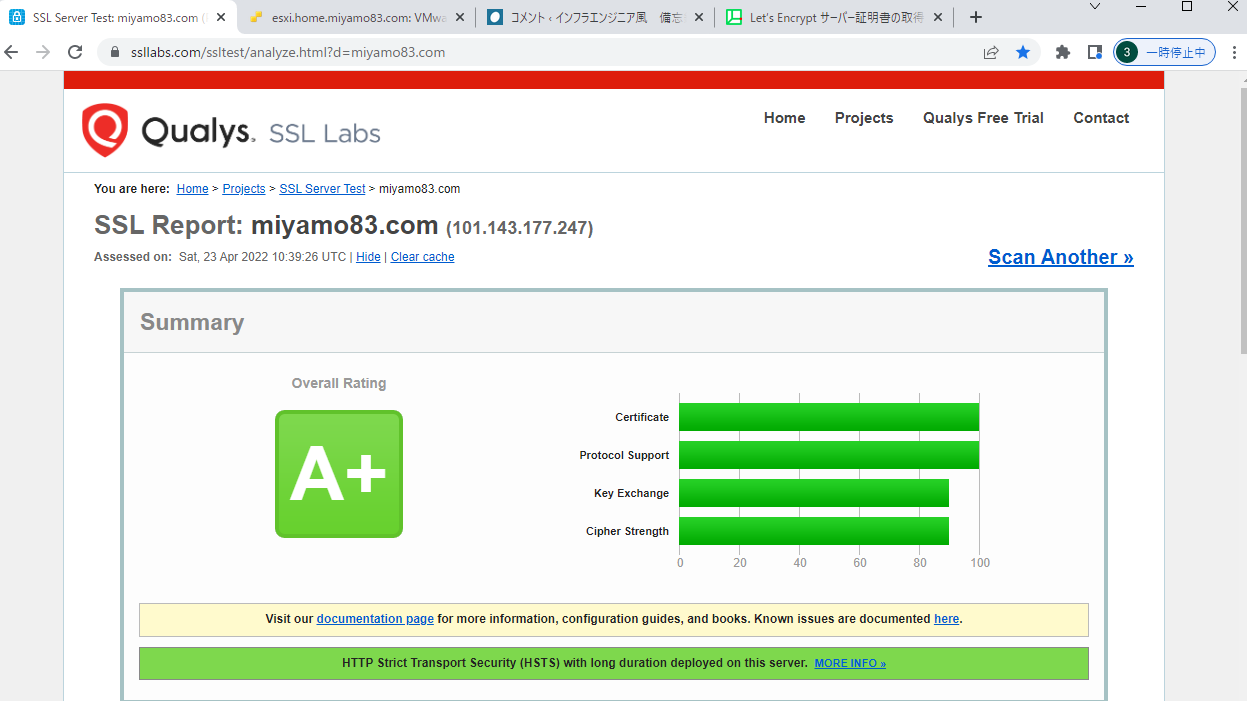Switch to the esxi.home.miyamo83.com VMware tab
This screenshot has width=1247, height=701.
pos(355,17)
